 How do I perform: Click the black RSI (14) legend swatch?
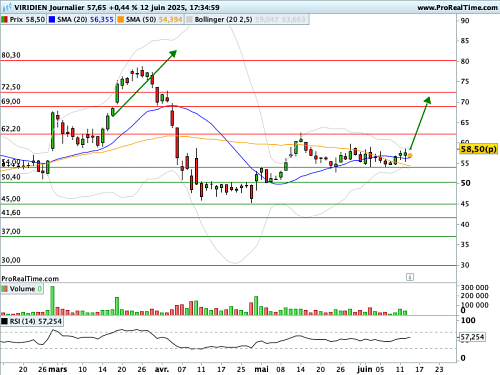[5, 322]
